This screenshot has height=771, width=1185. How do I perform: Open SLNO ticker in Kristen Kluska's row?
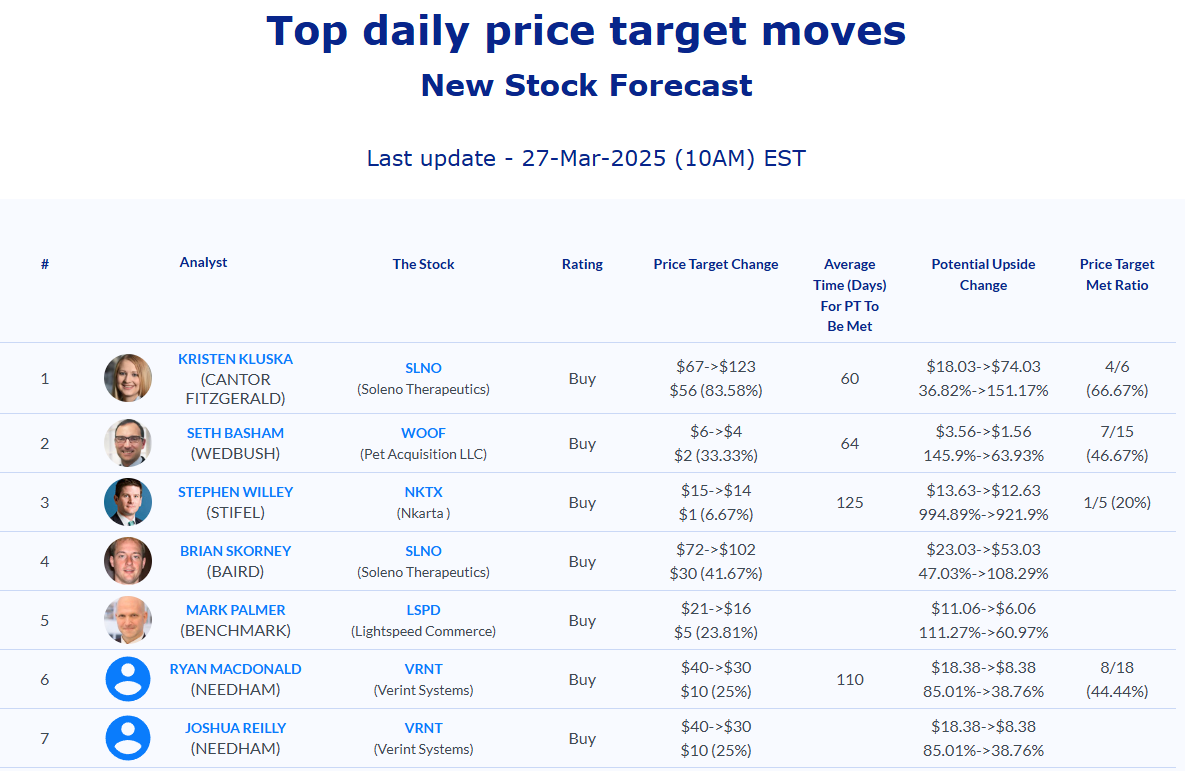click(x=423, y=368)
